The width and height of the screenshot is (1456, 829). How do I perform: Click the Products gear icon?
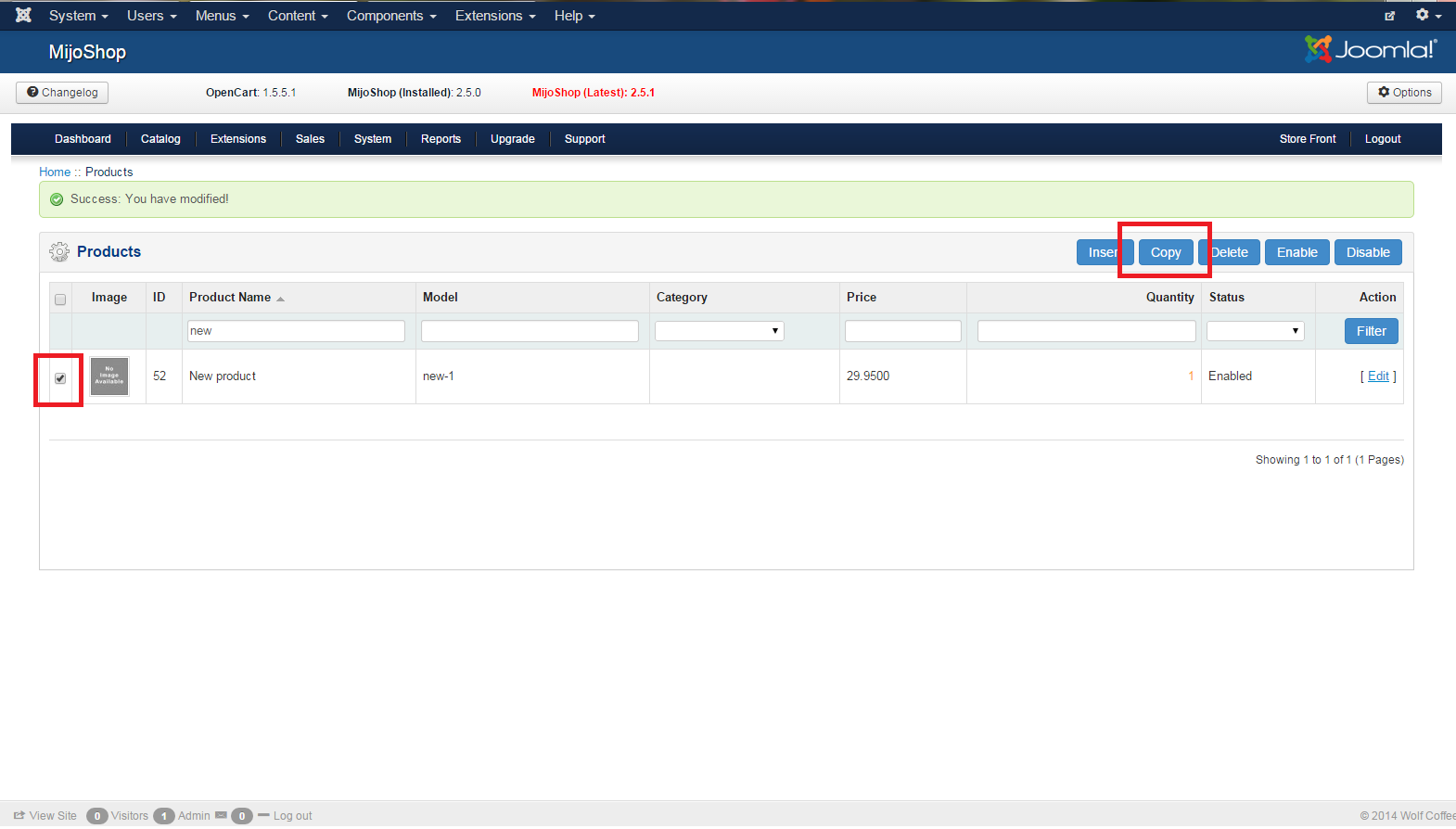tap(59, 251)
